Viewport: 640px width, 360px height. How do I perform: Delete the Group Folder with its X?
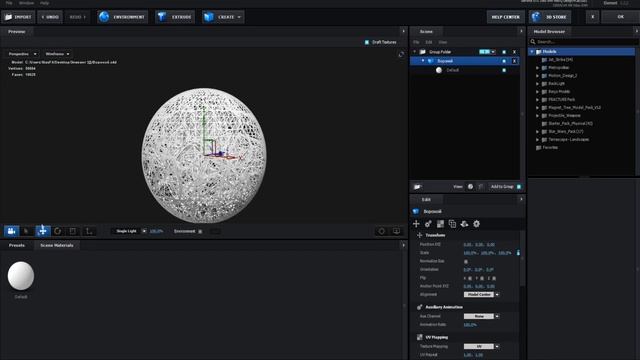(x=514, y=52)
